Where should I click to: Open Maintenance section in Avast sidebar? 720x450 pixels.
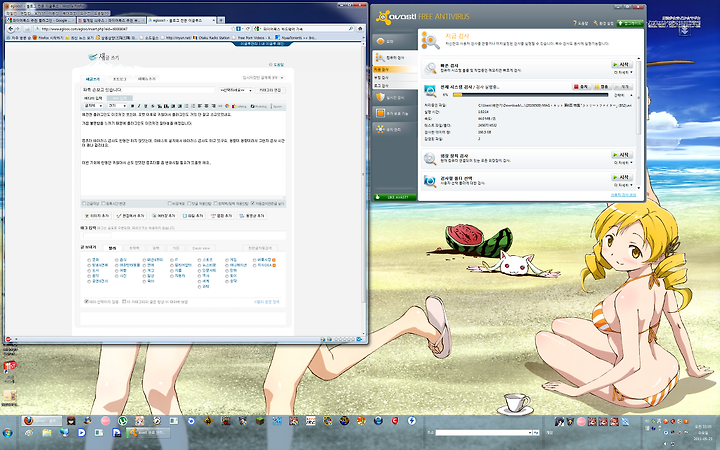[394, 129]
